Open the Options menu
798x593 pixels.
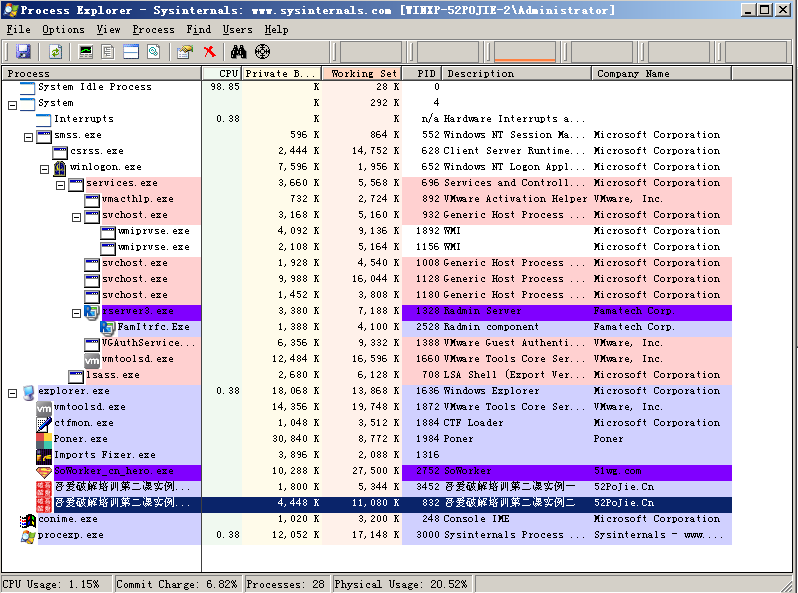[63, 30]
